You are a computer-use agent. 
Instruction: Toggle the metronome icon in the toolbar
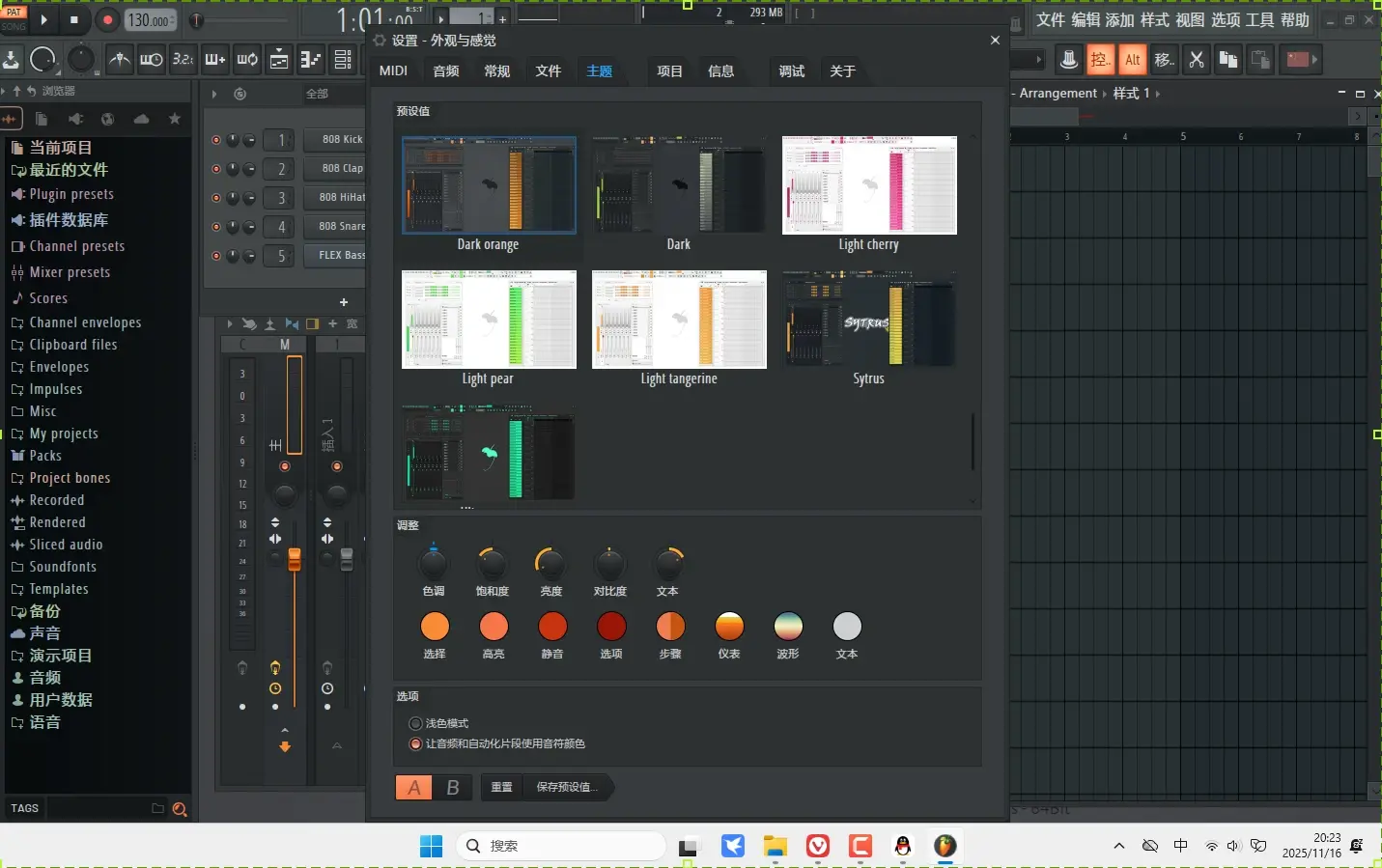pyautogui.click(x=120, y=60)
